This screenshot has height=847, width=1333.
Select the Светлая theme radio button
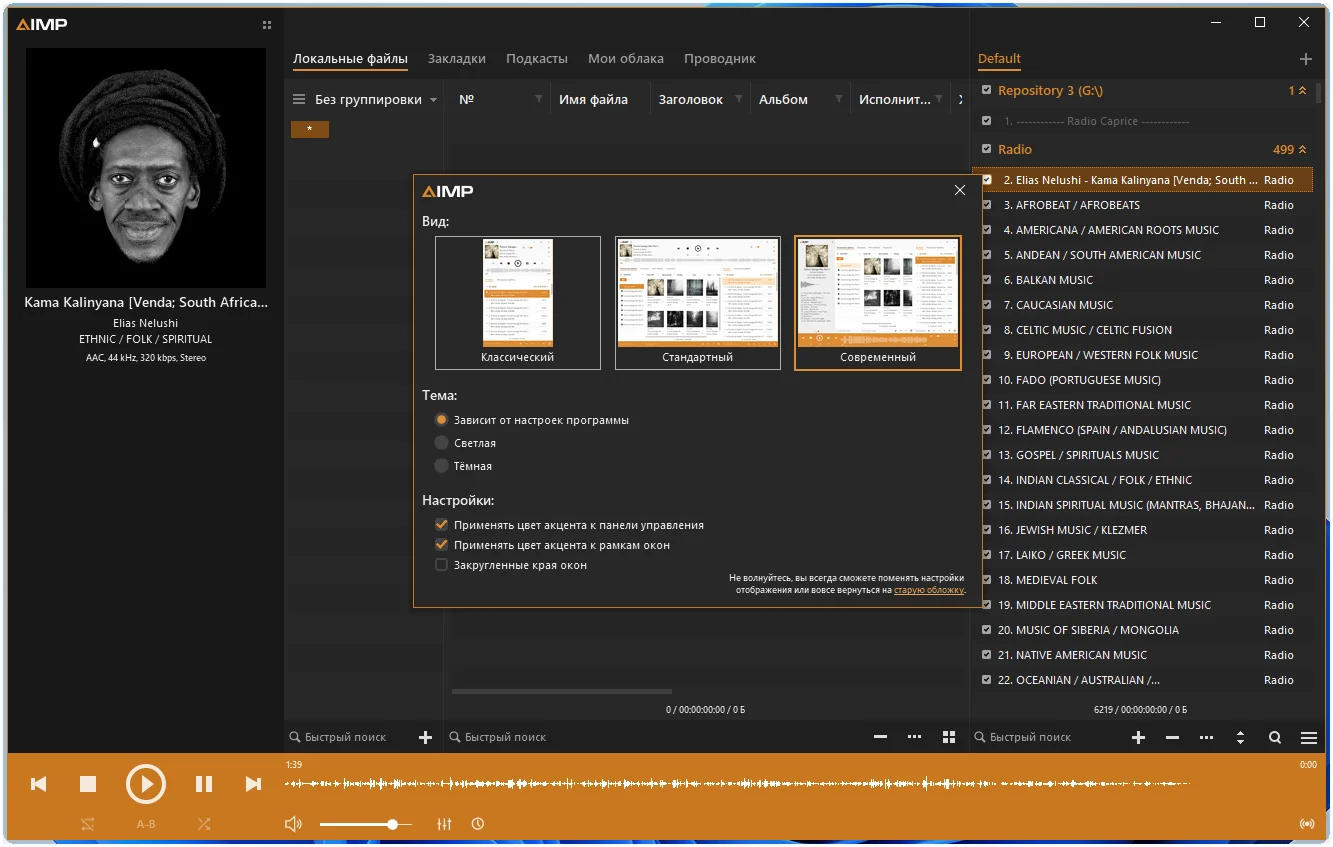point(441,443)
